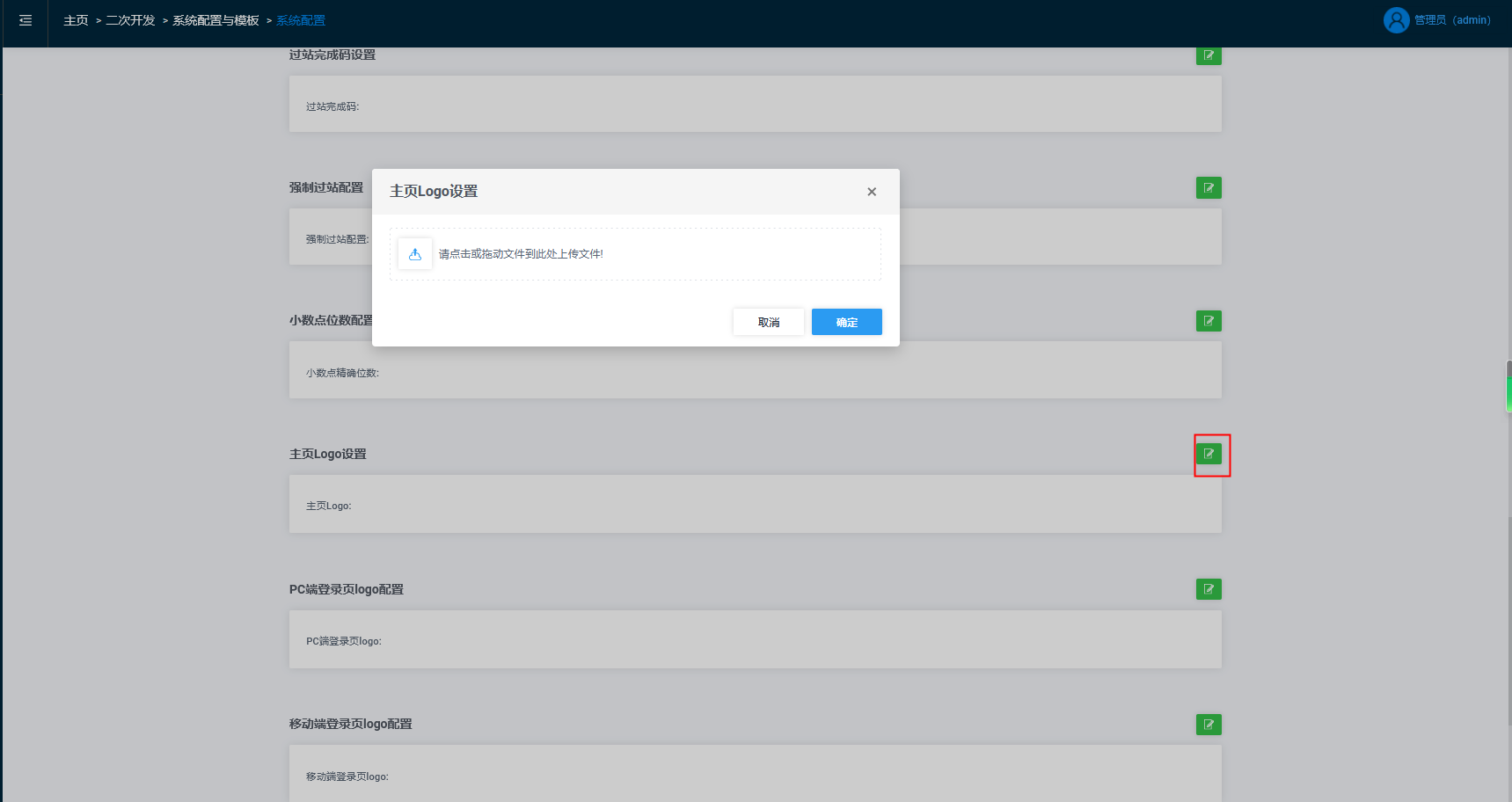This screenshot has width=1512, height=802.
Task: Open 系统配置与模板 breadcrumb link
Action: coord(215,20)
